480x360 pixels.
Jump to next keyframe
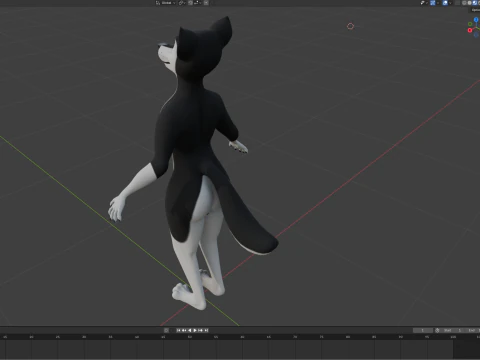200,330
